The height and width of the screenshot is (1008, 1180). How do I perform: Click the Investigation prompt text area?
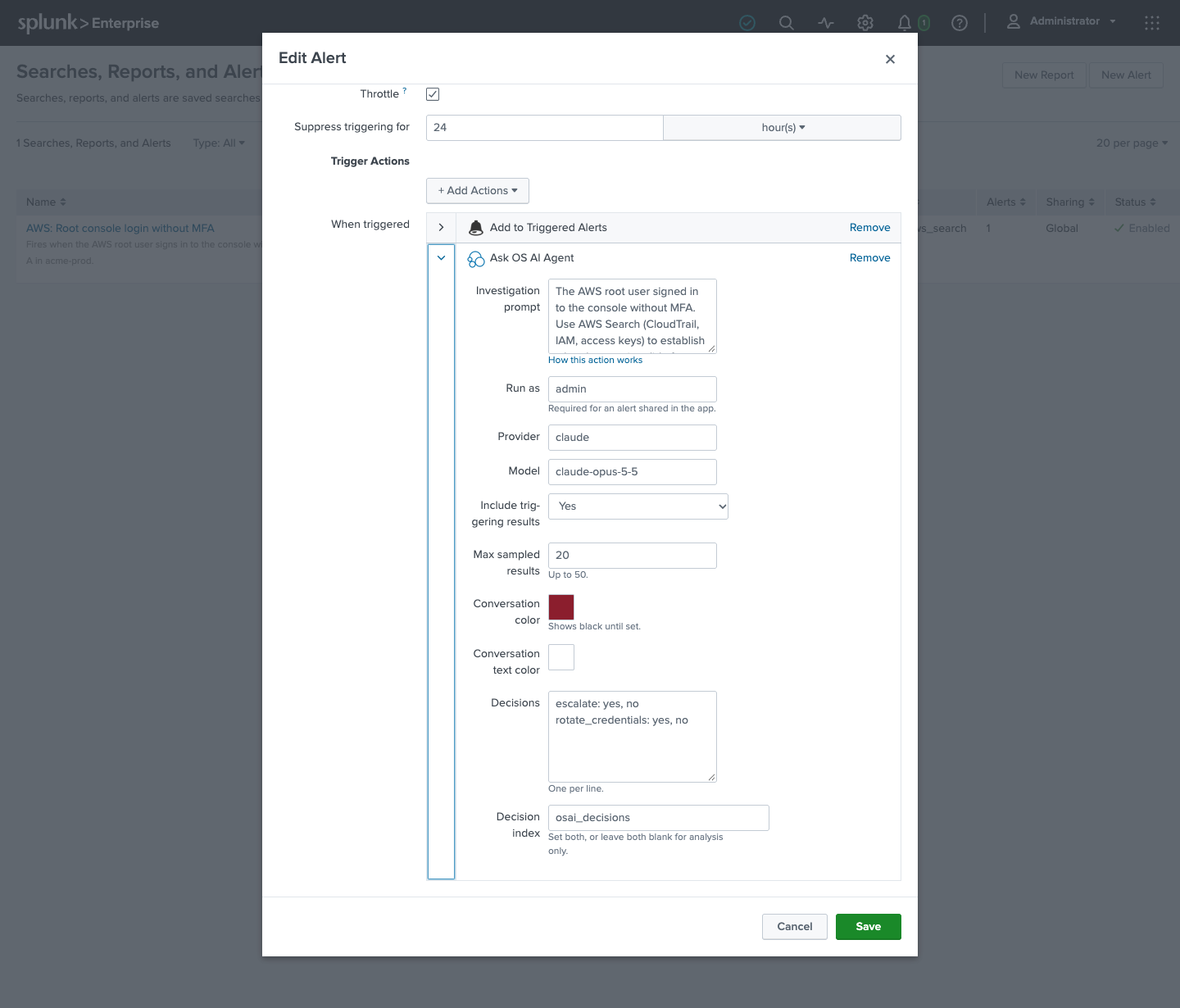[x=633, y=316]
